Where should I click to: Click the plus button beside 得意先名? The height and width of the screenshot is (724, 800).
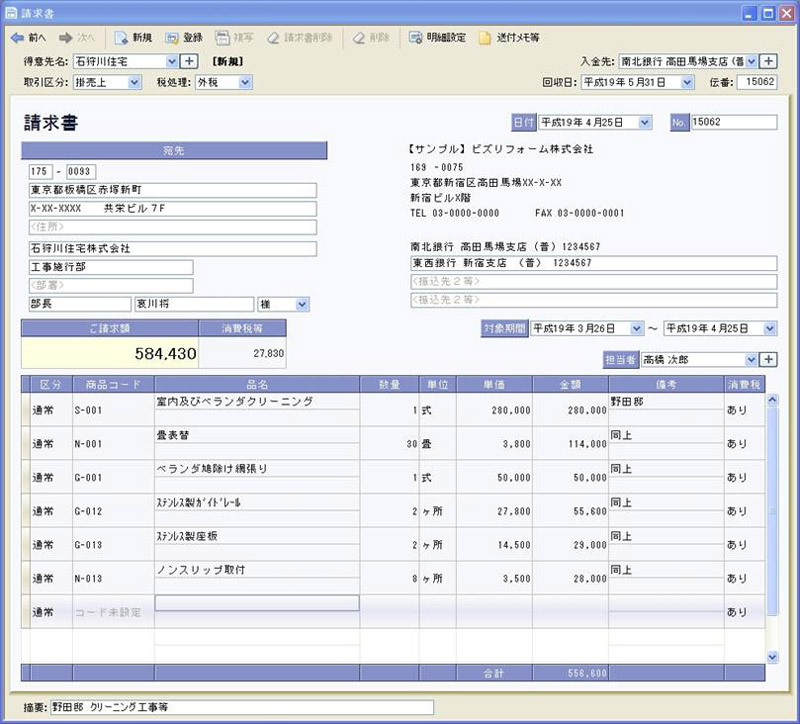[188, 61]
